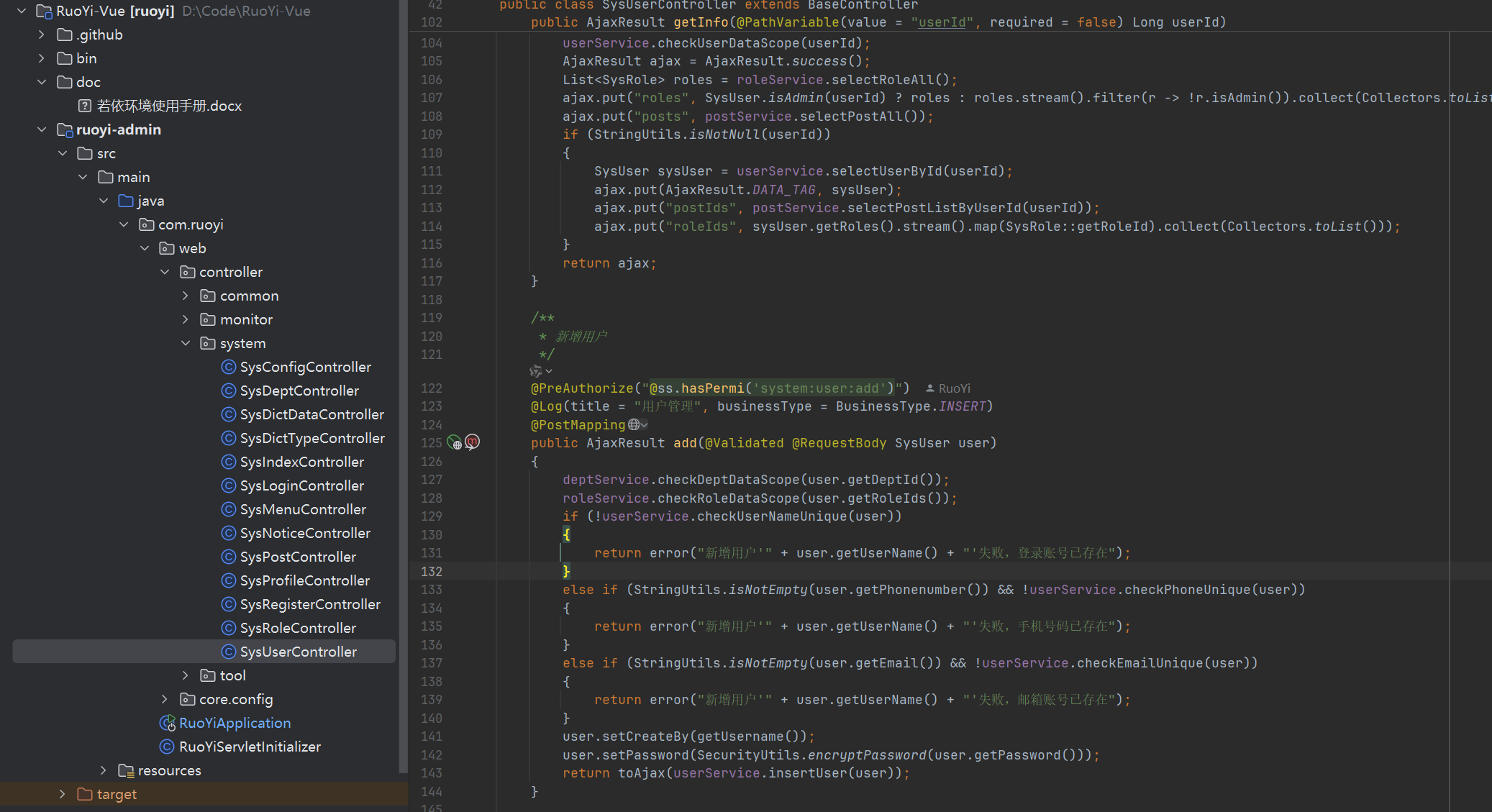
Task: Expand the bin folder chevron
Action: (42, 58)
